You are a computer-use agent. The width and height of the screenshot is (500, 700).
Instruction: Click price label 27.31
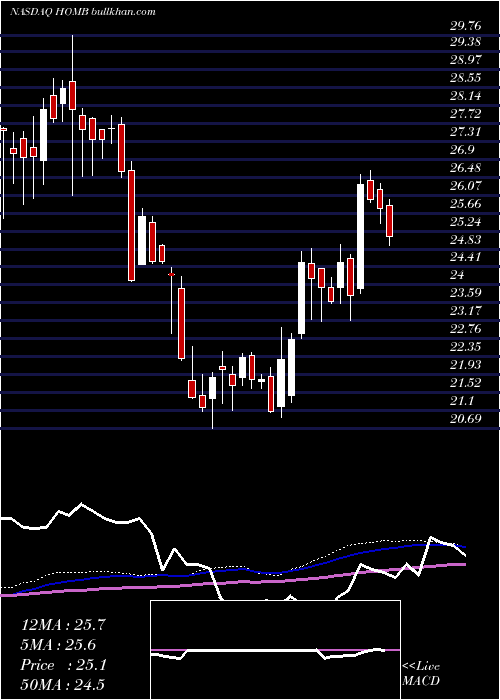[x=465, y=132]
